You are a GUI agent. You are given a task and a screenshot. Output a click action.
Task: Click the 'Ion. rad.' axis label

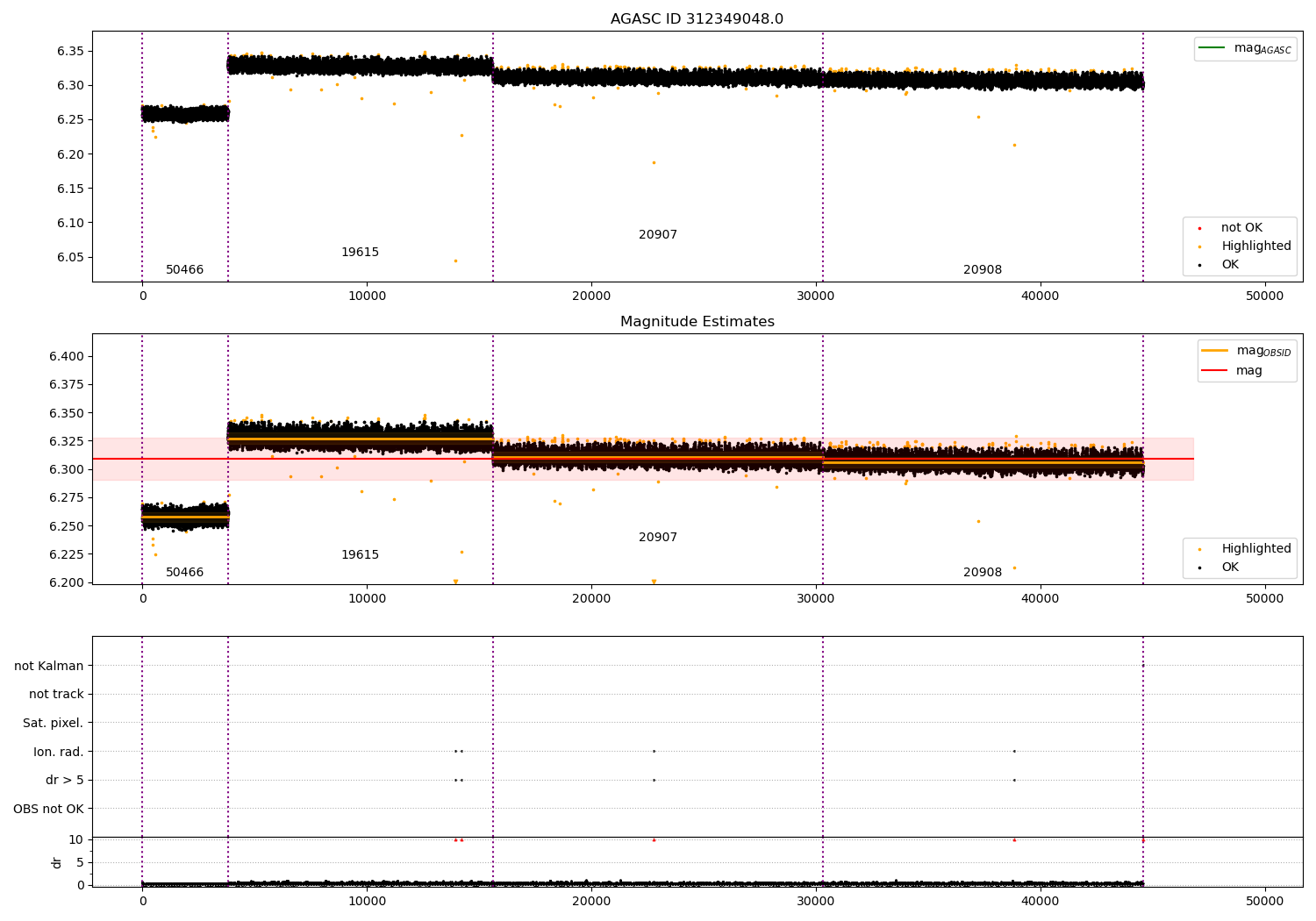59,753
